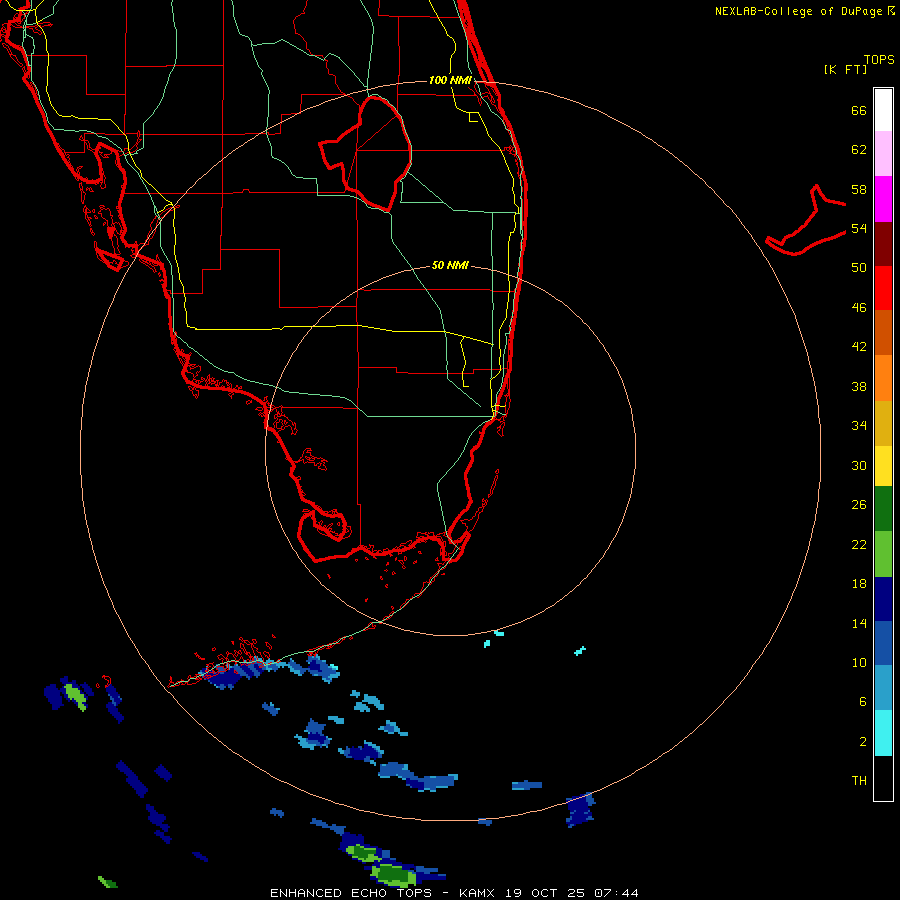The width and height of the screenshot is (900, 900).
Task: Click the 54 value on the legend
Action: [859, 228]
